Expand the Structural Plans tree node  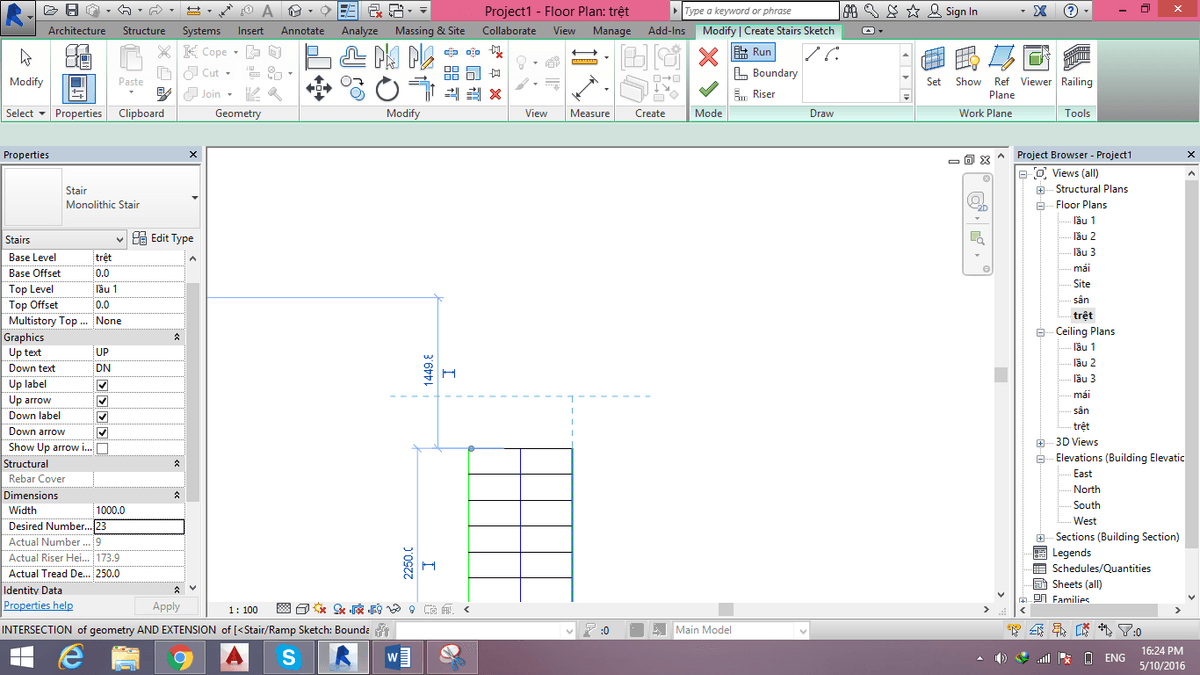[x=1040, y=189]
